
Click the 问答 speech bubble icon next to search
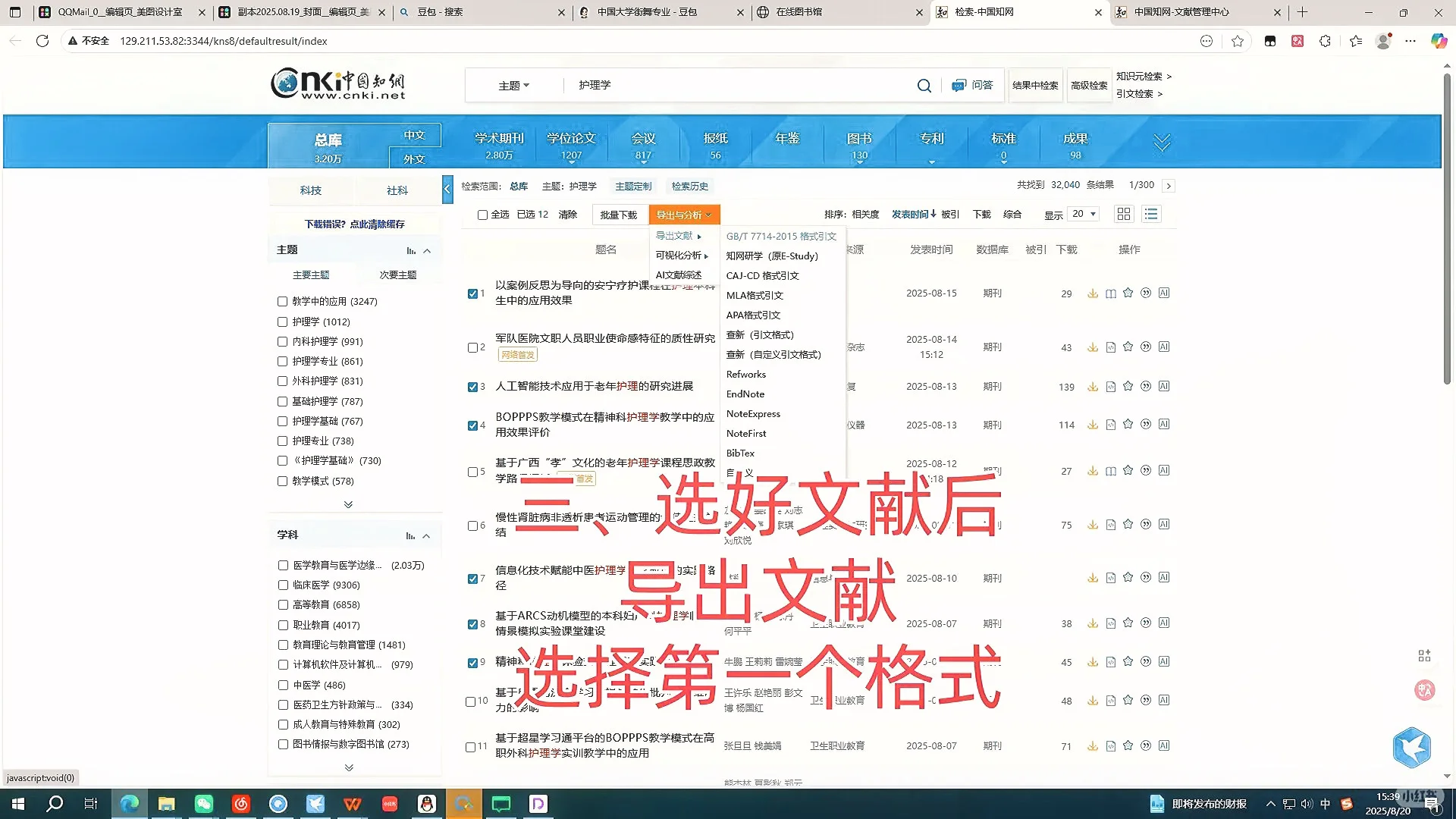(x=959, y=85)
